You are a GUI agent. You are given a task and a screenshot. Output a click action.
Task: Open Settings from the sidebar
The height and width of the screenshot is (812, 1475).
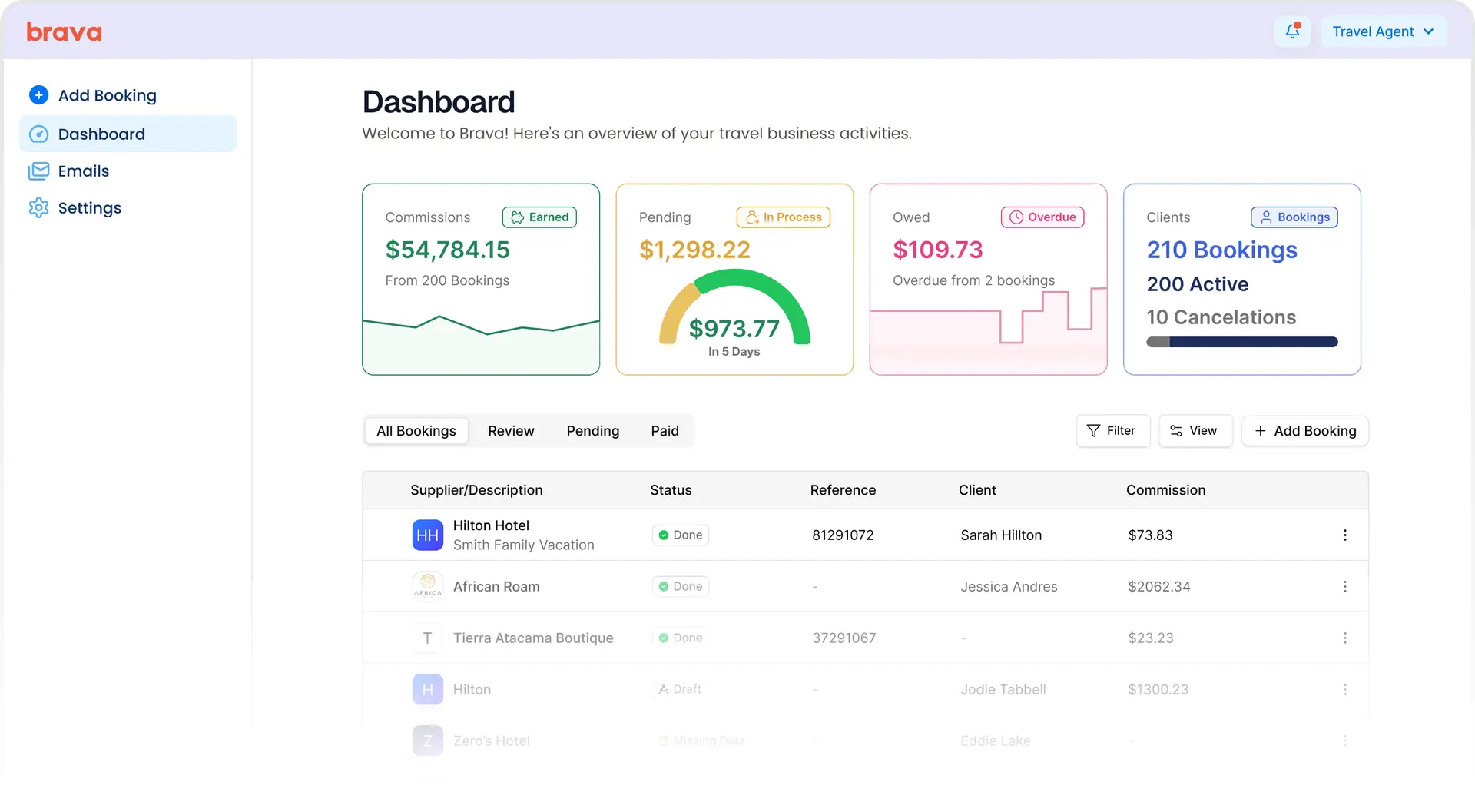pos(89,208)
